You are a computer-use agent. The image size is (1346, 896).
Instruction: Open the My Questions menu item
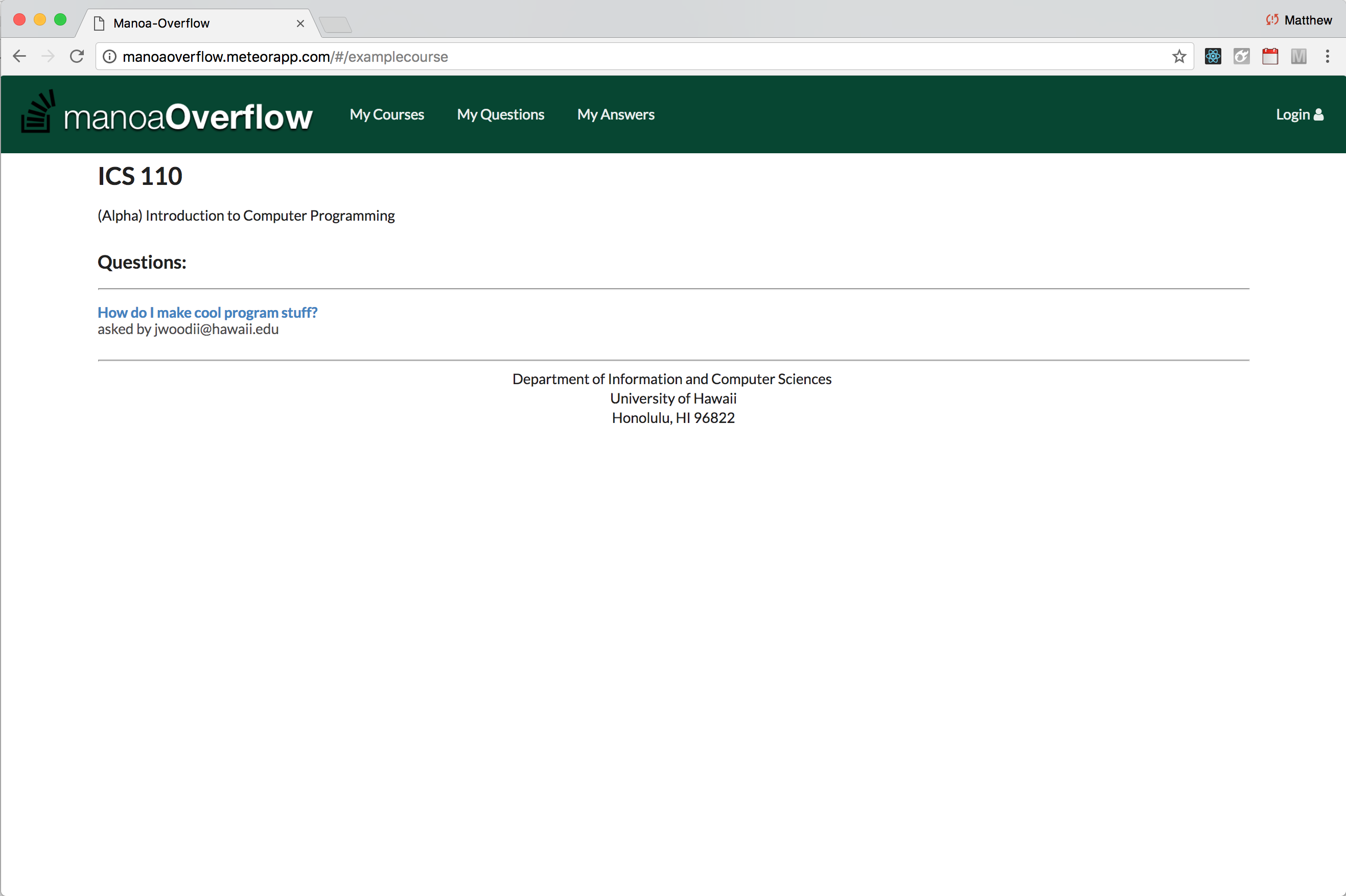(501, 114)
